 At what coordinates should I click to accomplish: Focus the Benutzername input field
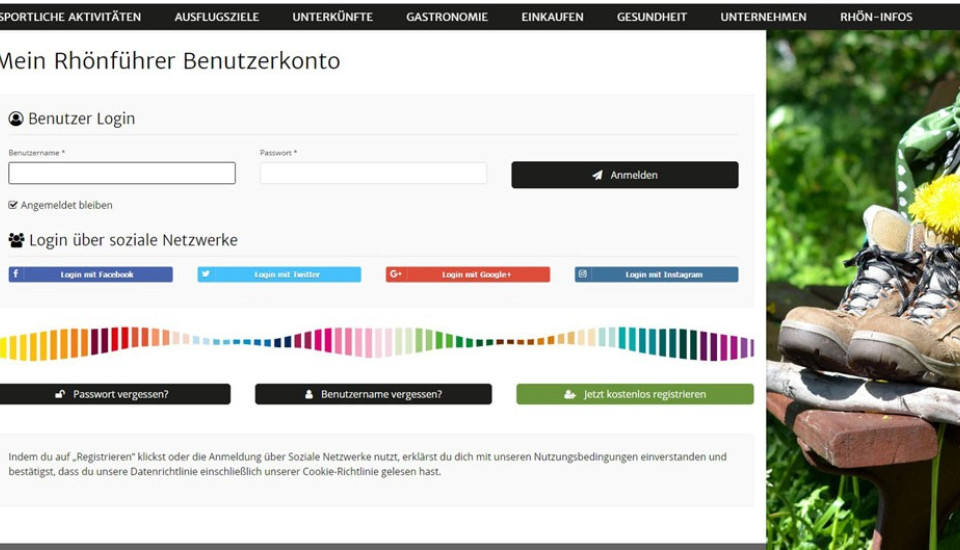coord(122,173)
